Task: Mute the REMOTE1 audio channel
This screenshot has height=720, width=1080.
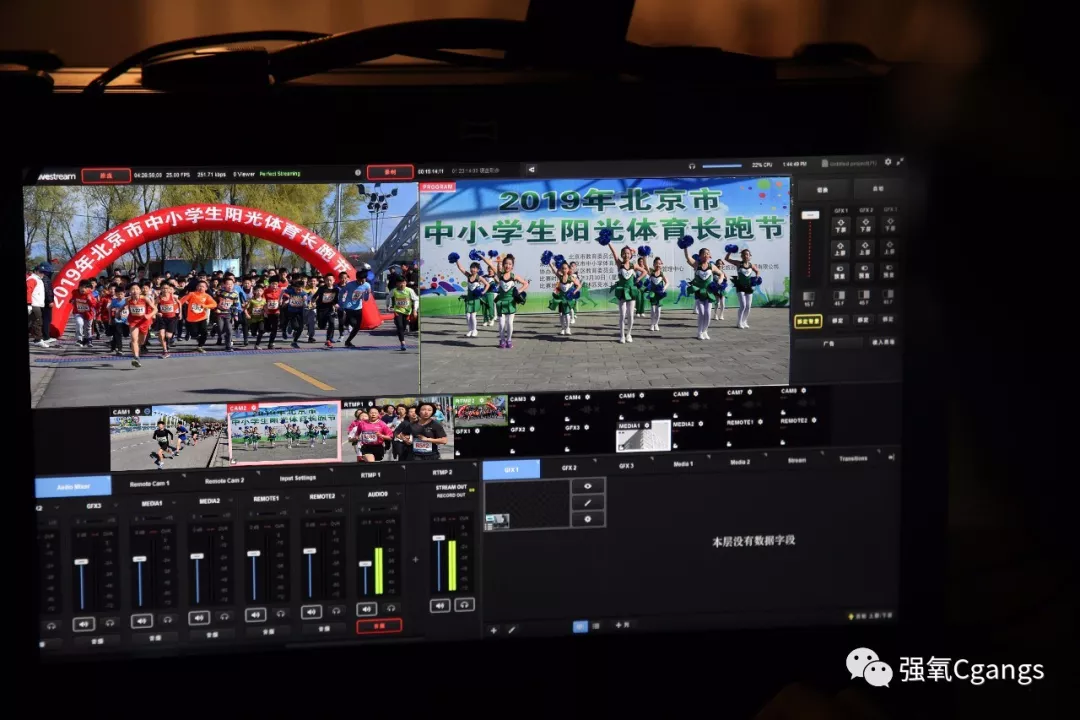Action: click(256, 614)
